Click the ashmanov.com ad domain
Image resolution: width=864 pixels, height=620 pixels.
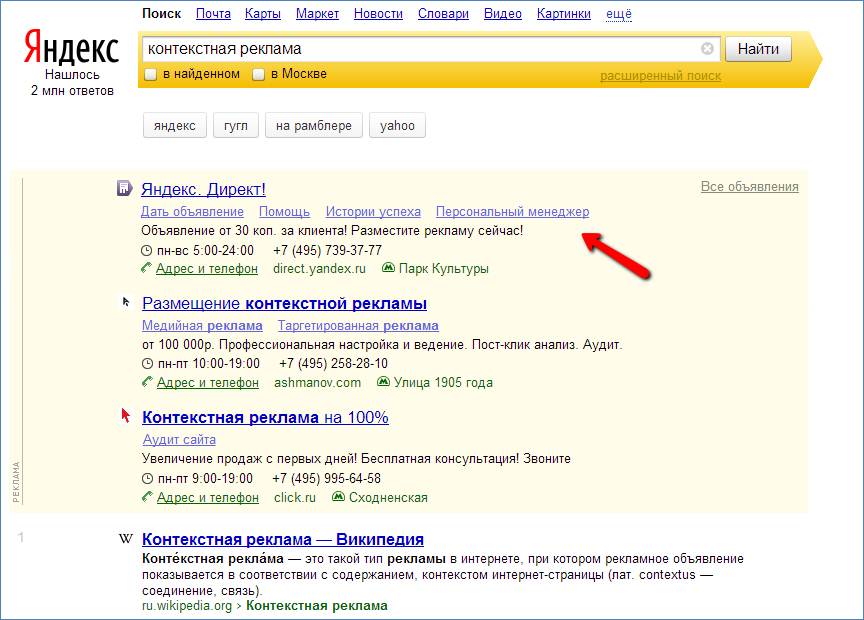click(317, 382)
